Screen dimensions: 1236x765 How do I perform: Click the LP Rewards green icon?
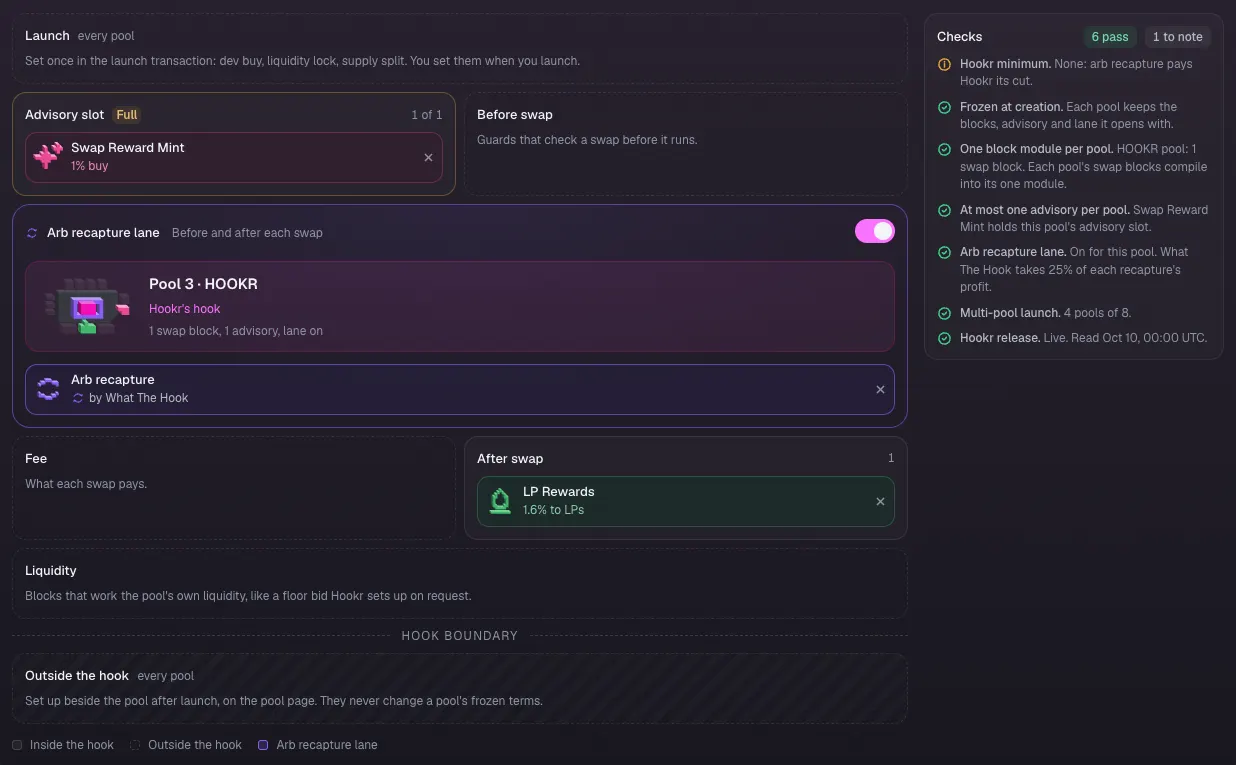click(500, 501)
